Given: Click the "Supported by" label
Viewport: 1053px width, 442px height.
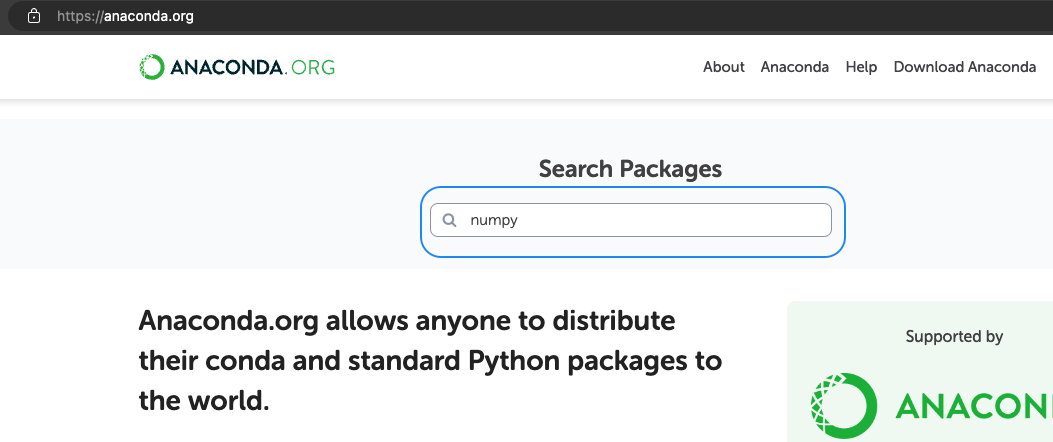Looking at the screenshot, I should pyautogui.click(x=954, y=337).
